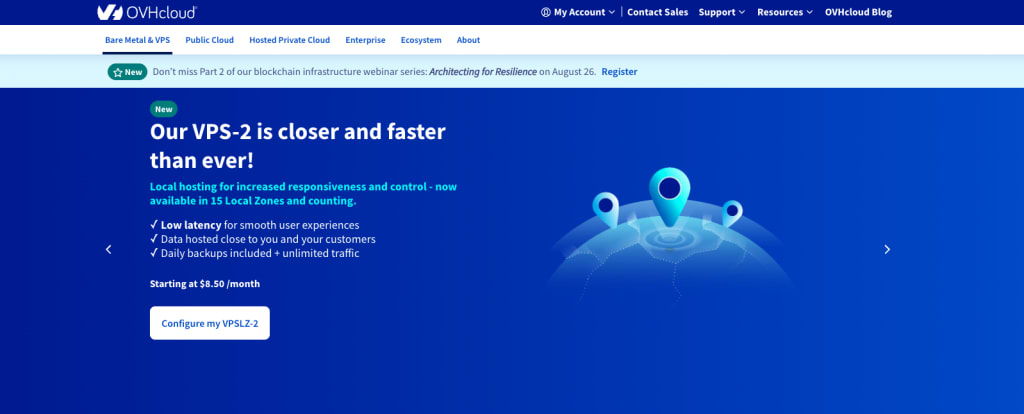Click the 'Starting at $8.50 /month' text

coord(205,284)
